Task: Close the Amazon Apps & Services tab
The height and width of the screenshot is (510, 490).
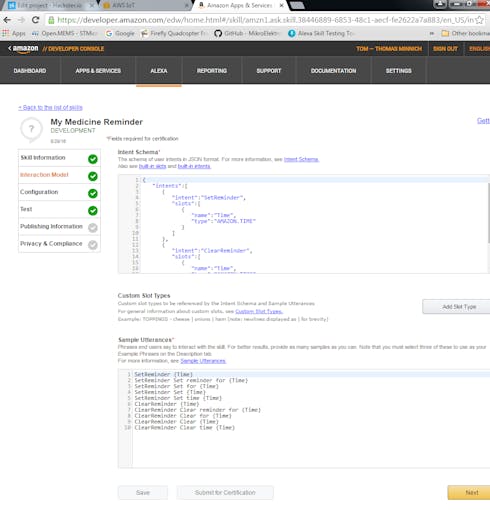Action: point(281,6)
